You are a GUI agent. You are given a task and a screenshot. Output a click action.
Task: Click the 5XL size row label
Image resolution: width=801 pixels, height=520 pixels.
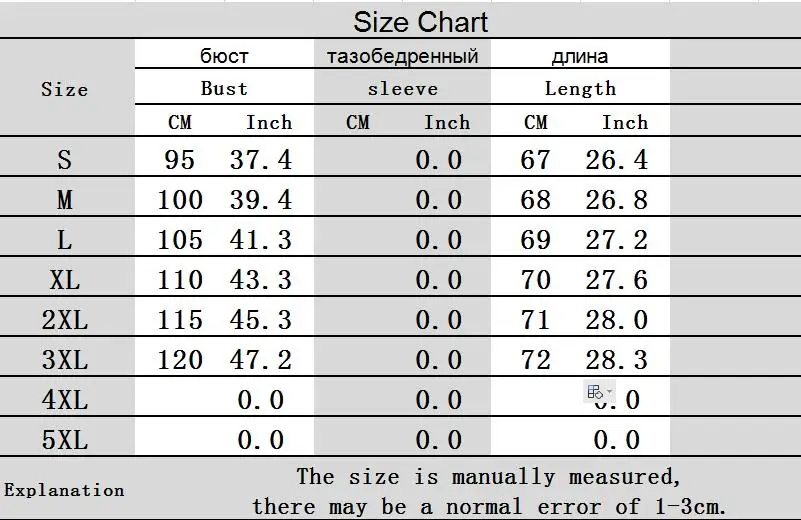tap(64, 440)
